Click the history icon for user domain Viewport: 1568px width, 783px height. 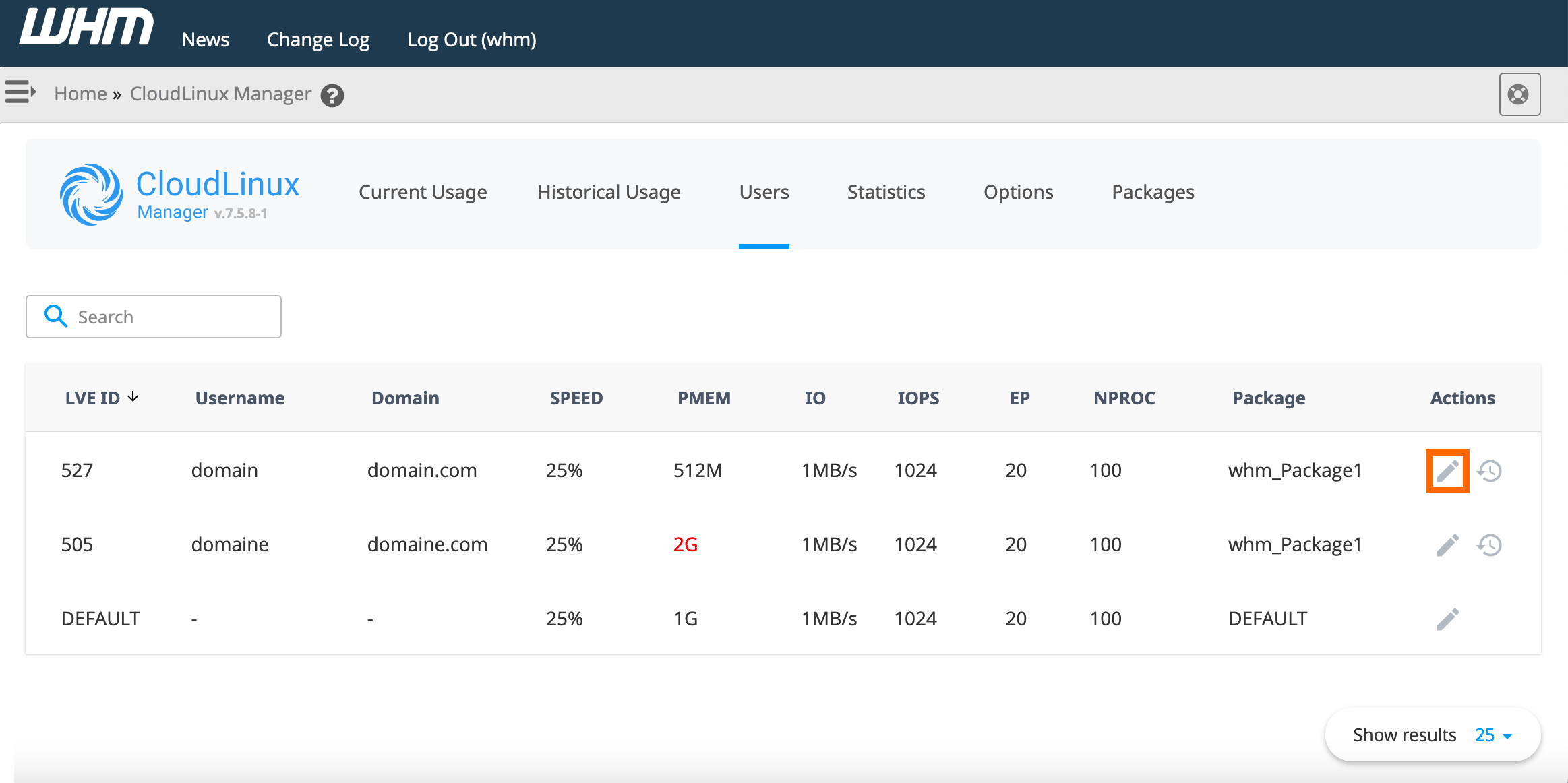click(1489, 471)
